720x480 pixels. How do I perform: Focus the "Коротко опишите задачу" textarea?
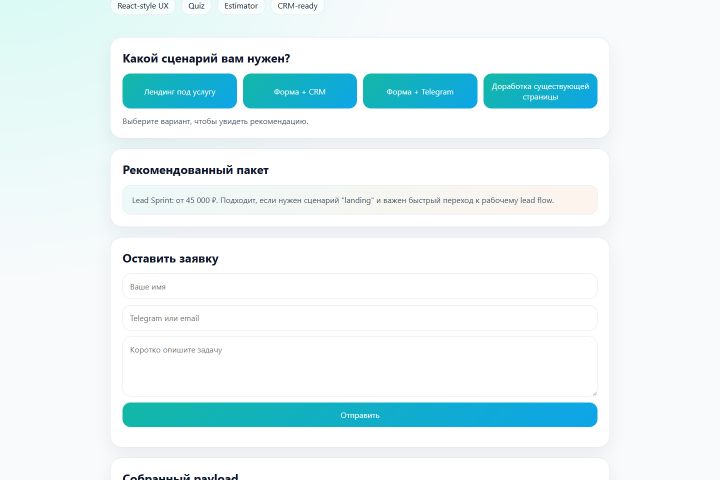point(360,366)
